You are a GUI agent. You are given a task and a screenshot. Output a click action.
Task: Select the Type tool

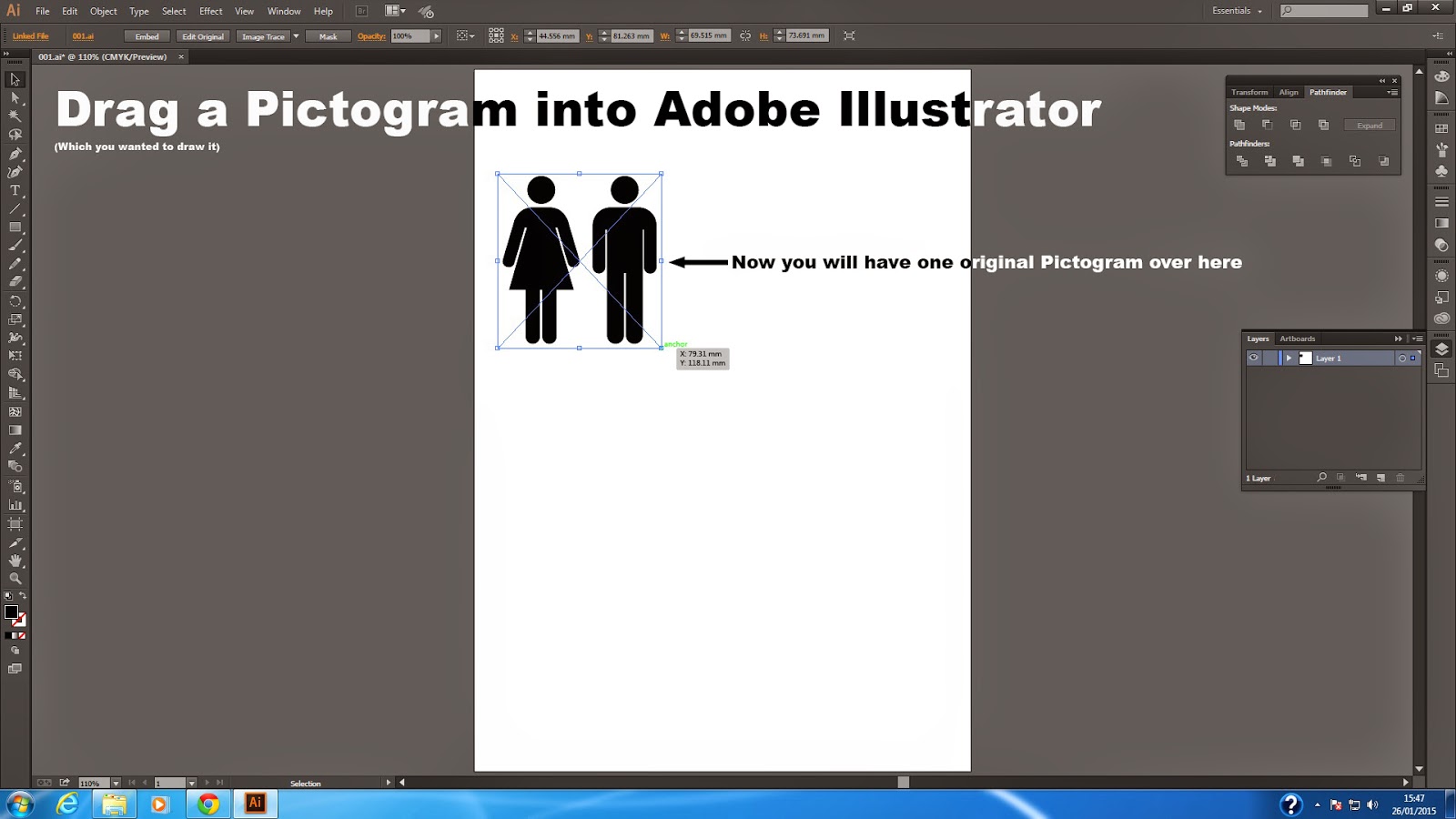(15, 190)
